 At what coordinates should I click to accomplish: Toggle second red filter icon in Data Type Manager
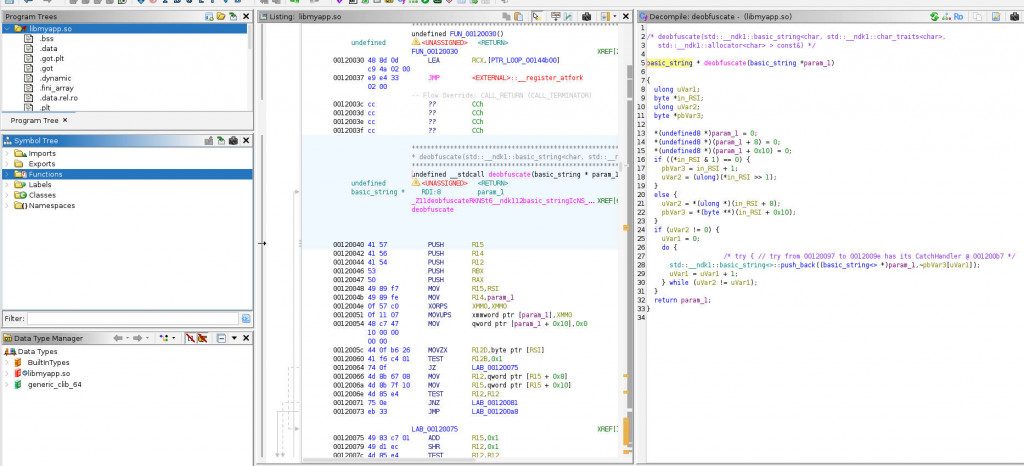[202, 339]
